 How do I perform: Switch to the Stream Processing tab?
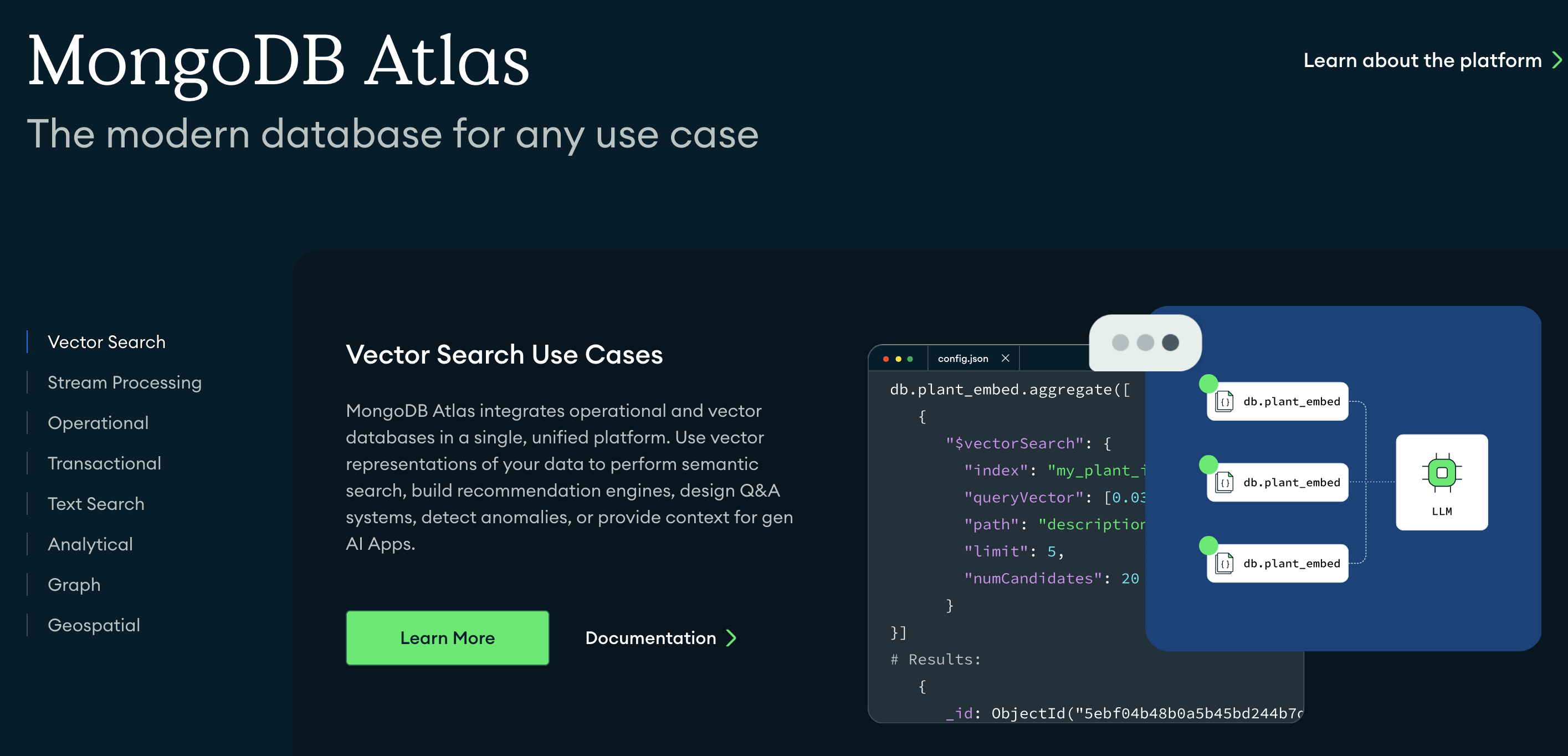click(x=124, y=382)
